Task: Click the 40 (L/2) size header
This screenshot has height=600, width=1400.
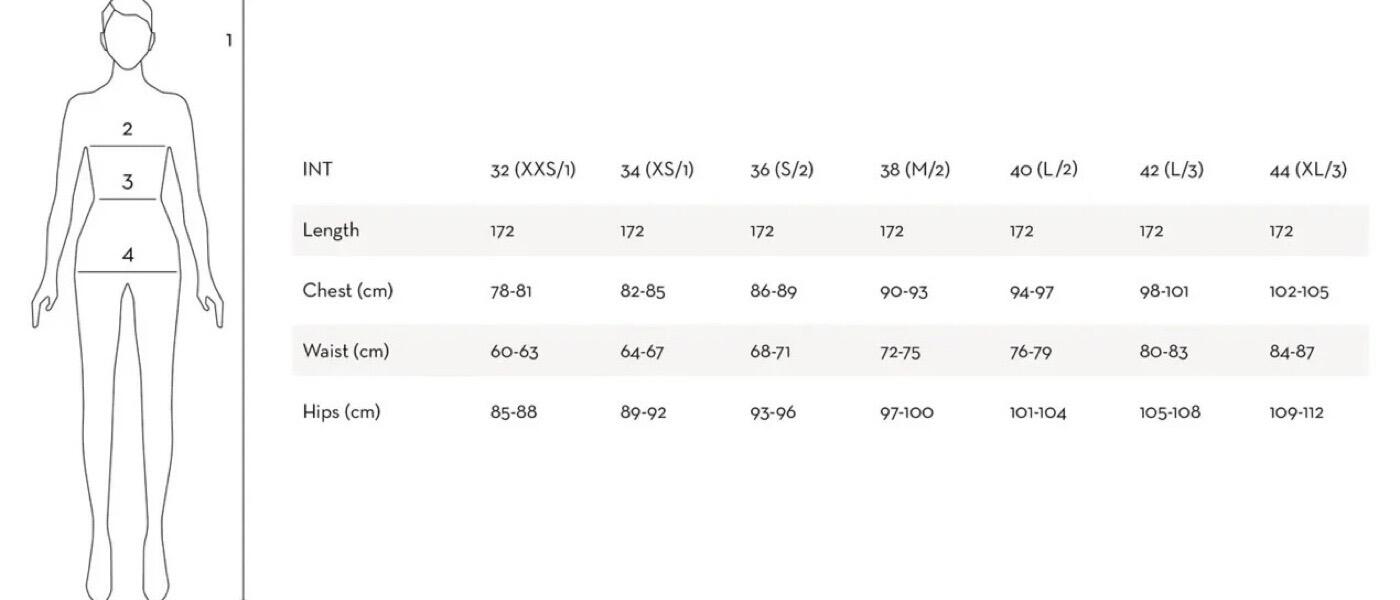Action: point(1044,170)
